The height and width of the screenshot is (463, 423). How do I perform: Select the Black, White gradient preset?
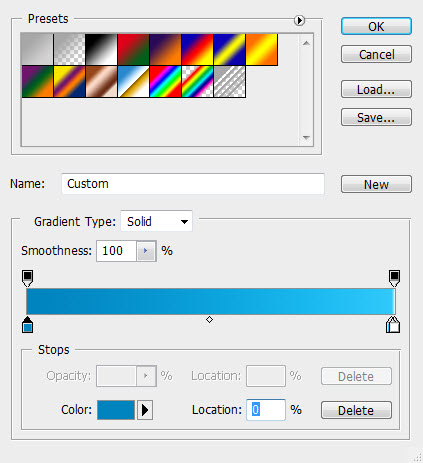point(101,49)
